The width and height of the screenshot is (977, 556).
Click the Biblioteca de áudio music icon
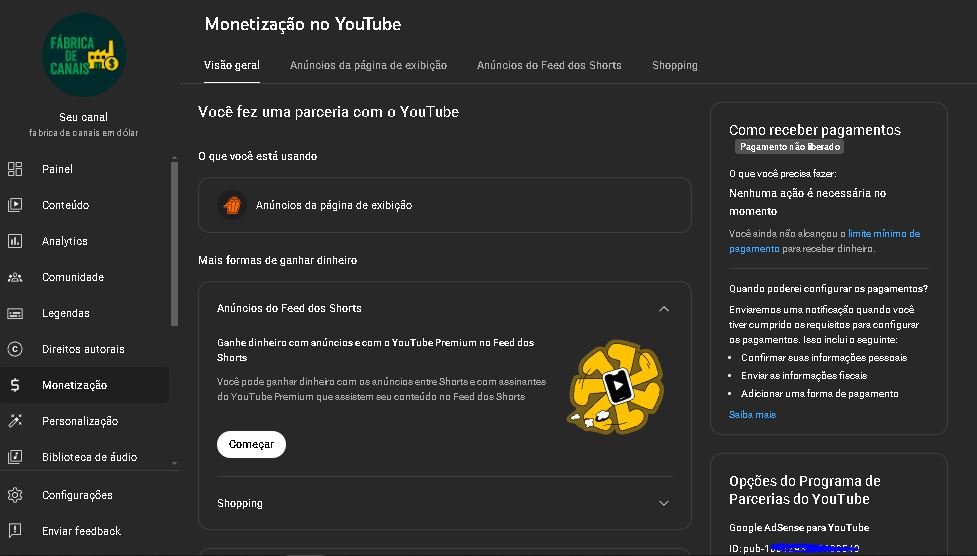(15, 457)
